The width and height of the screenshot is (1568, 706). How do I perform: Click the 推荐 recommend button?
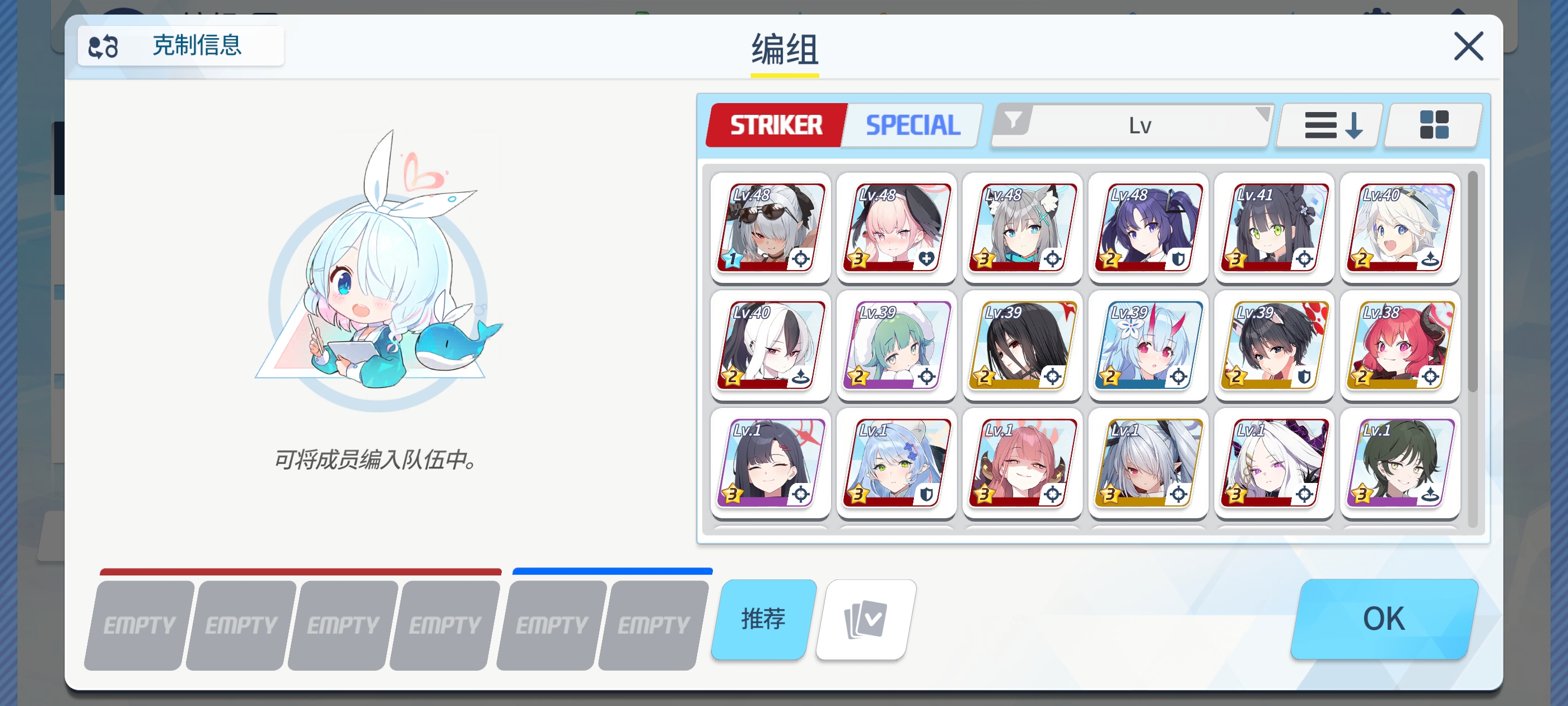click(763, 619)
